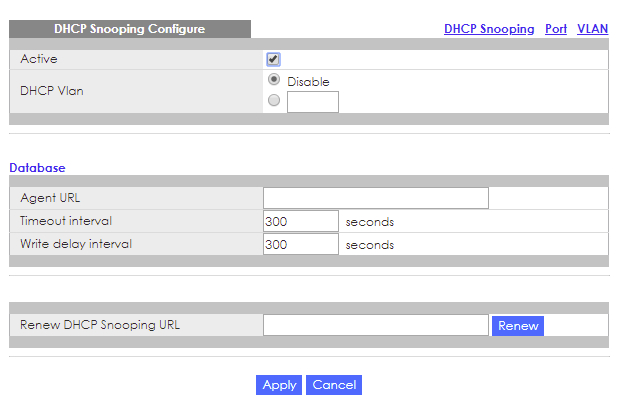
Task: Go to the Port link
Action: (556, 29)
